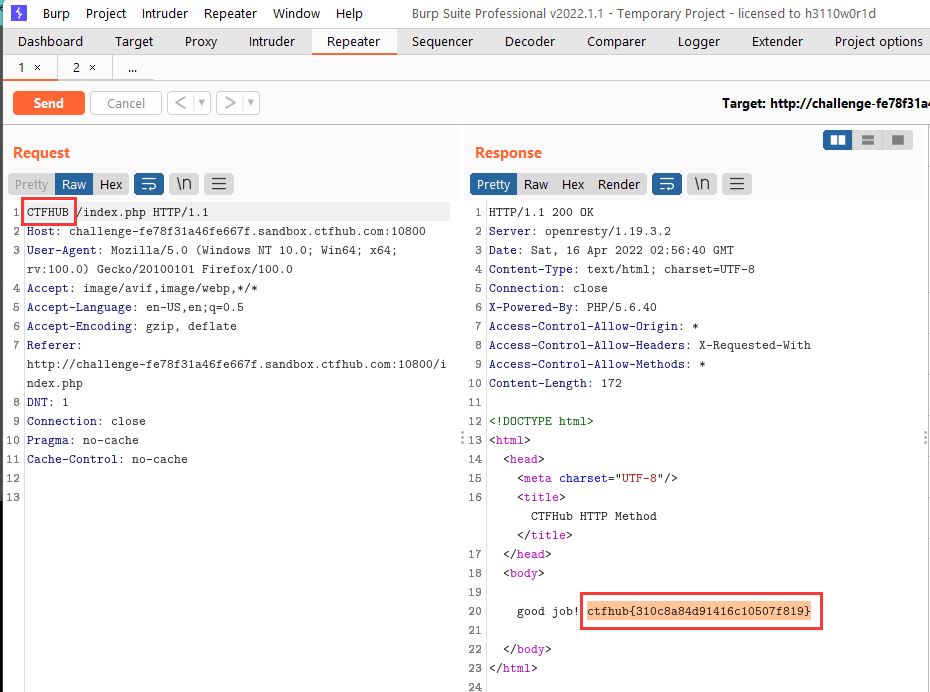This screenshot has width=930, height=692.
Task: Select top-bottom split layout view
Action: click(x=868, y=140)
